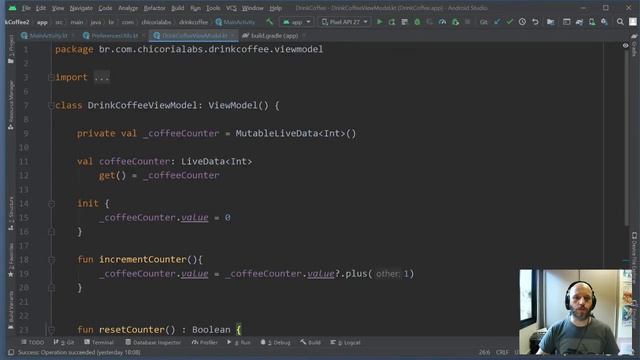Screen dimensions: 640x360
Task: Click the Git rollback icon
Action: tap(535, 22)
